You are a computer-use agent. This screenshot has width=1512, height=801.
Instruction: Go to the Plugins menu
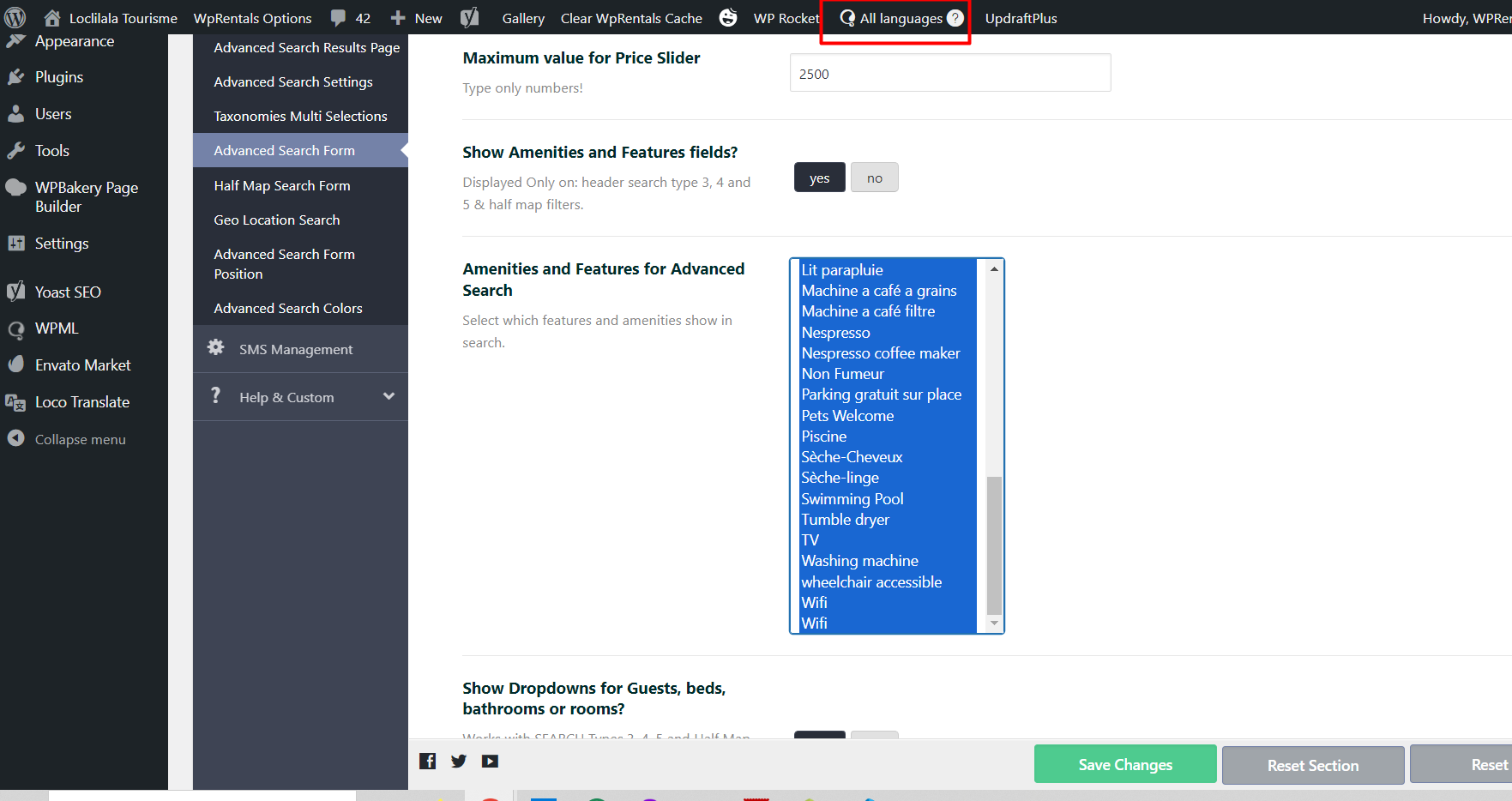tap(58, 77)
